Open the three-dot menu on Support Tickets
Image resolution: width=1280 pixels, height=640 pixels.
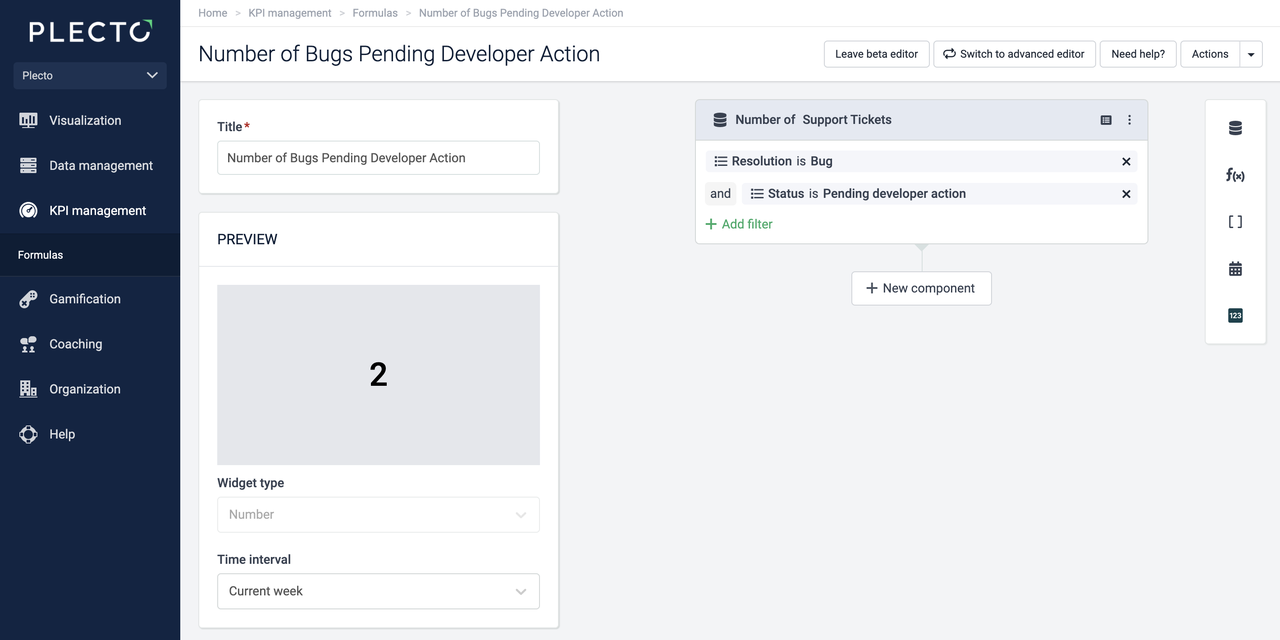pos(1130,120)
